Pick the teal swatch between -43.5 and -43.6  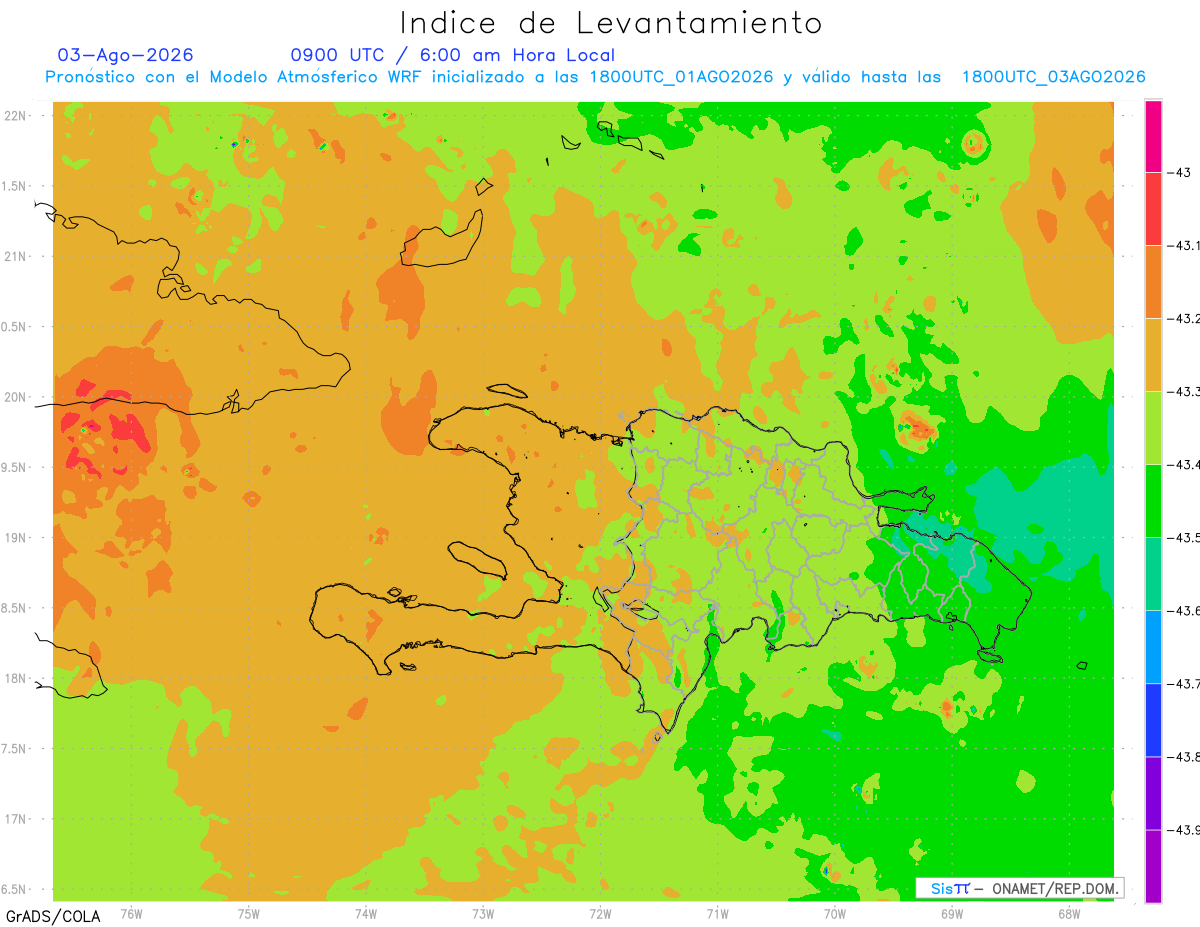point(1153,574)
